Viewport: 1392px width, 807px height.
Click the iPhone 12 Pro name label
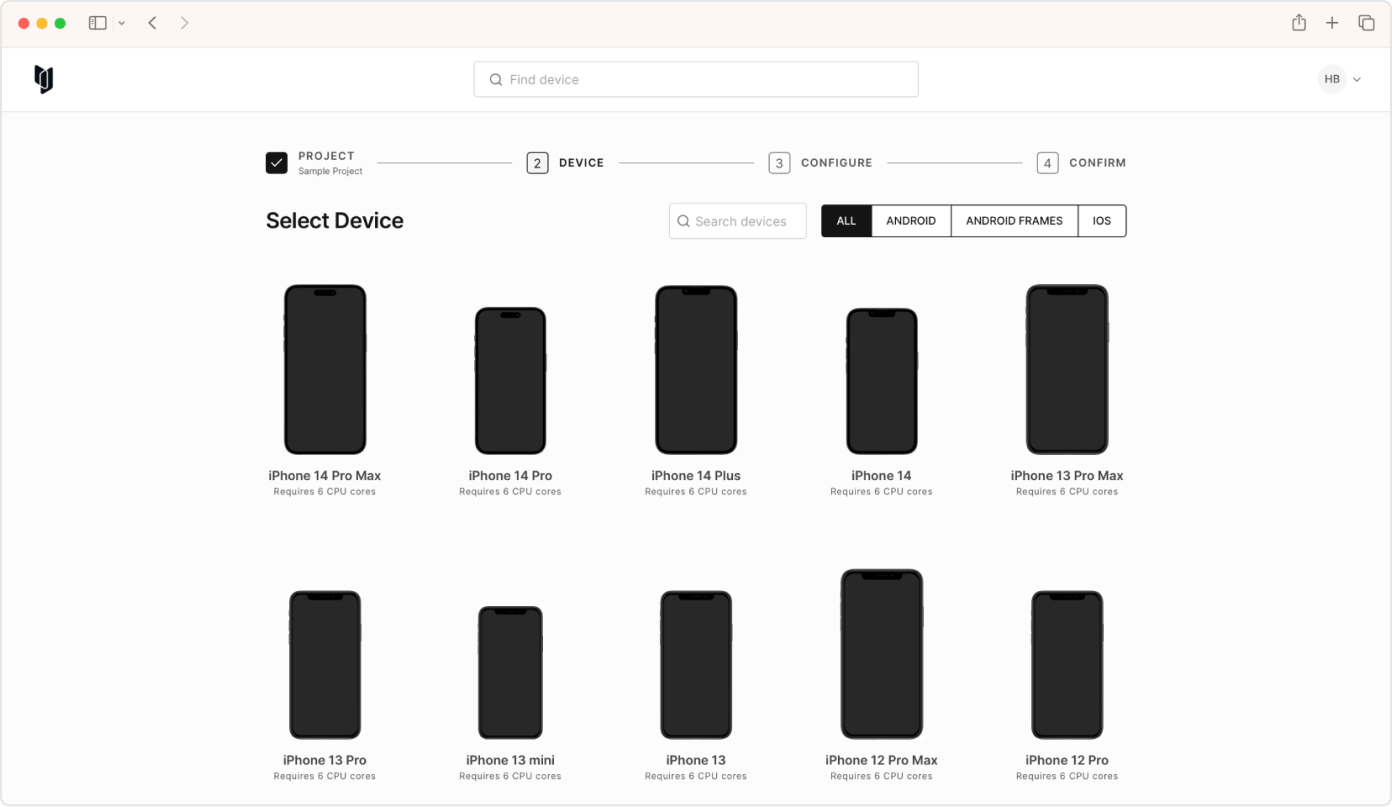click(1067, 760)
